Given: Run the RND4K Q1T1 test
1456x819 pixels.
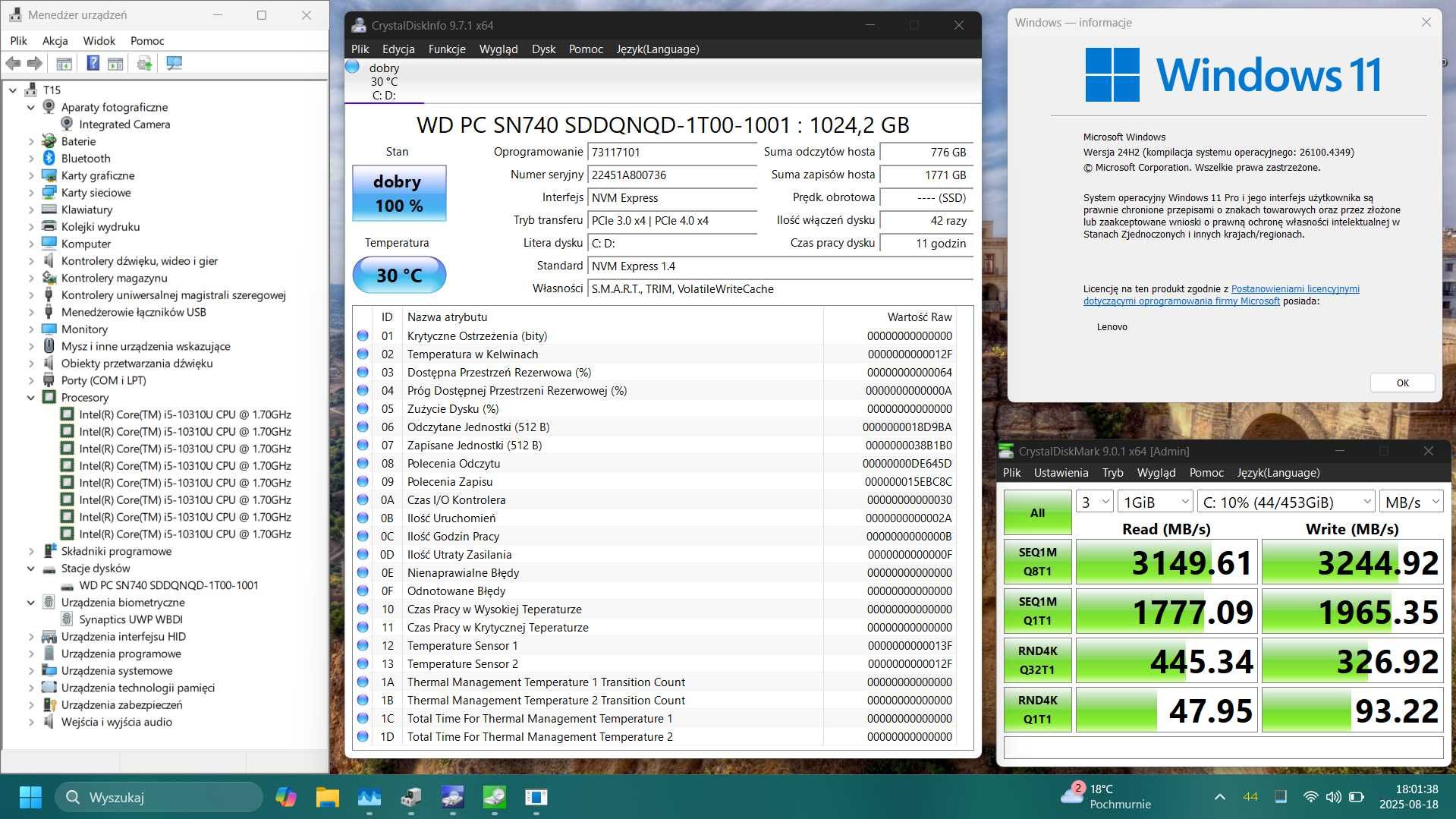Looking at the screenshot, I should [1037, 710].
